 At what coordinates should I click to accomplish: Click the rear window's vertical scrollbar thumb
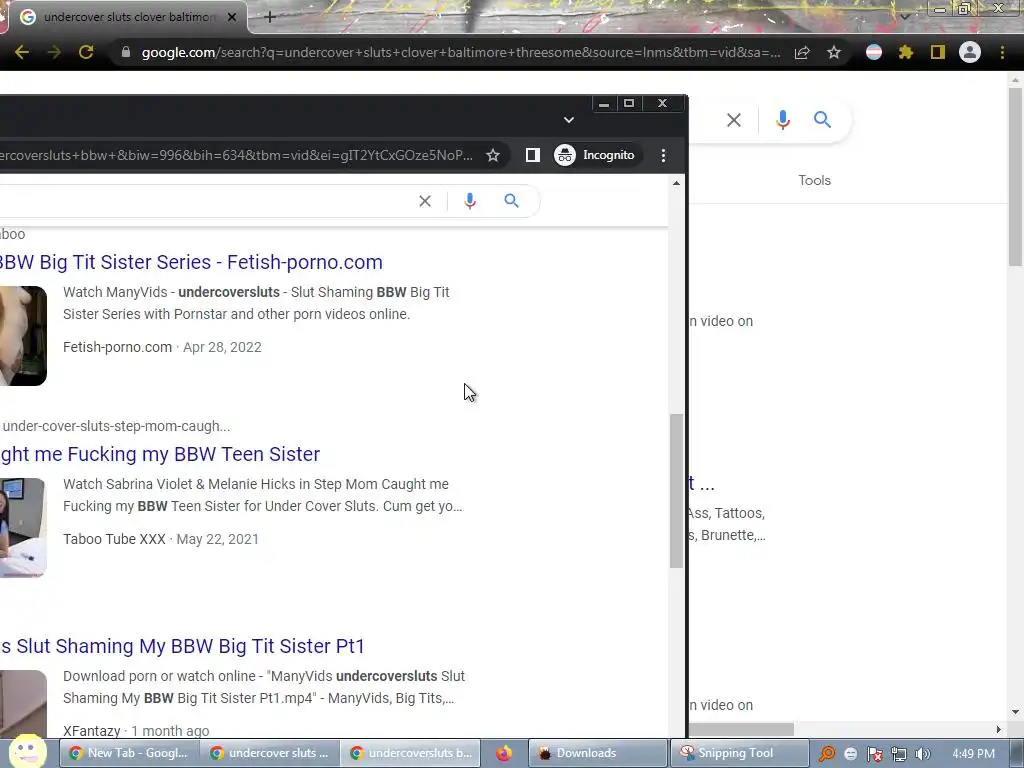click(1015, 176)
